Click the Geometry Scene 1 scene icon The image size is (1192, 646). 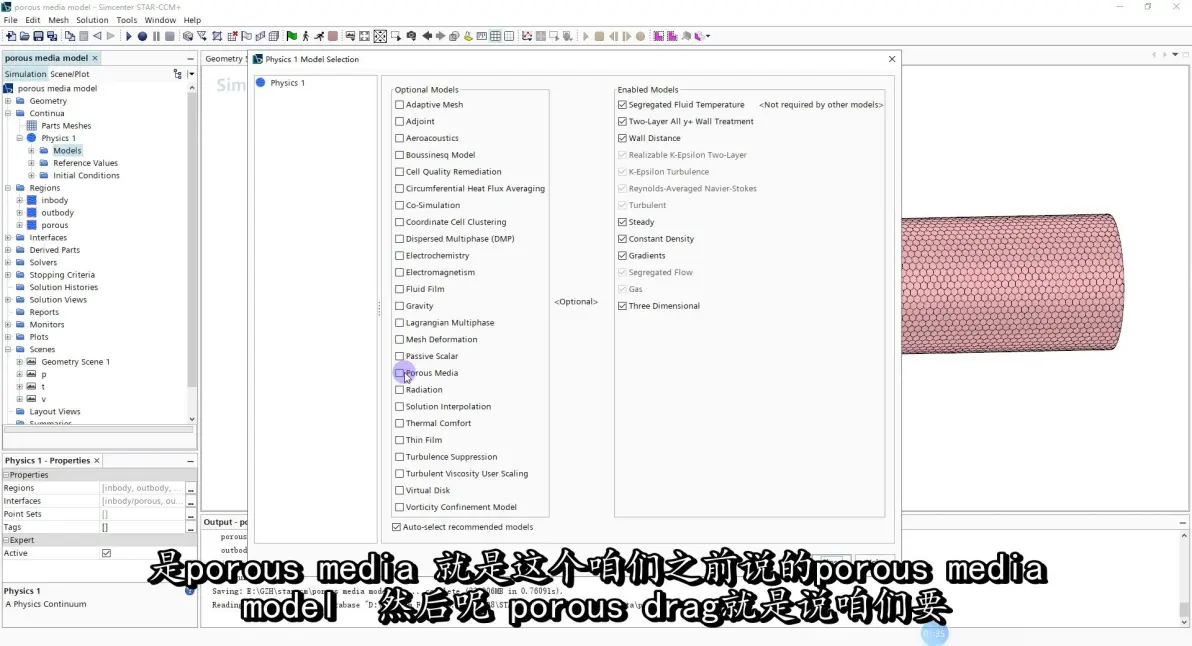click(32, 362)
